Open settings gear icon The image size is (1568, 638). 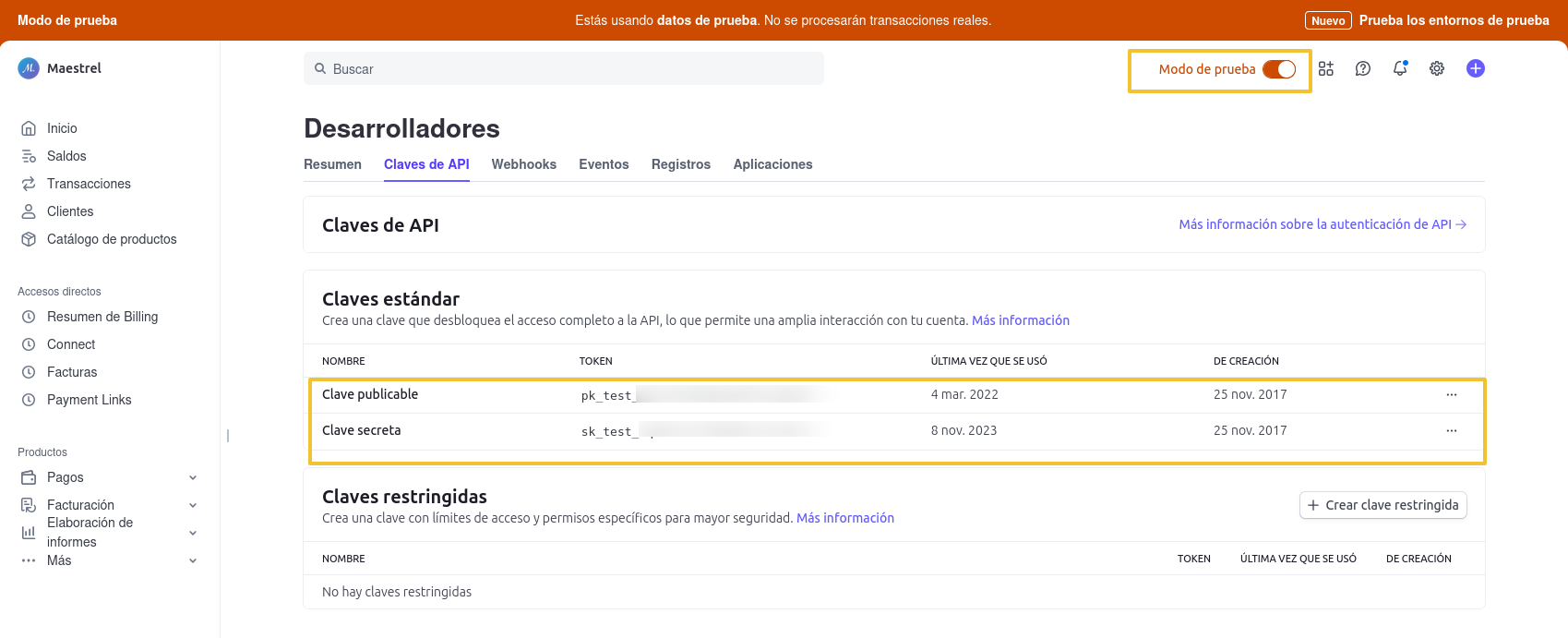[x=1437, y=68]
